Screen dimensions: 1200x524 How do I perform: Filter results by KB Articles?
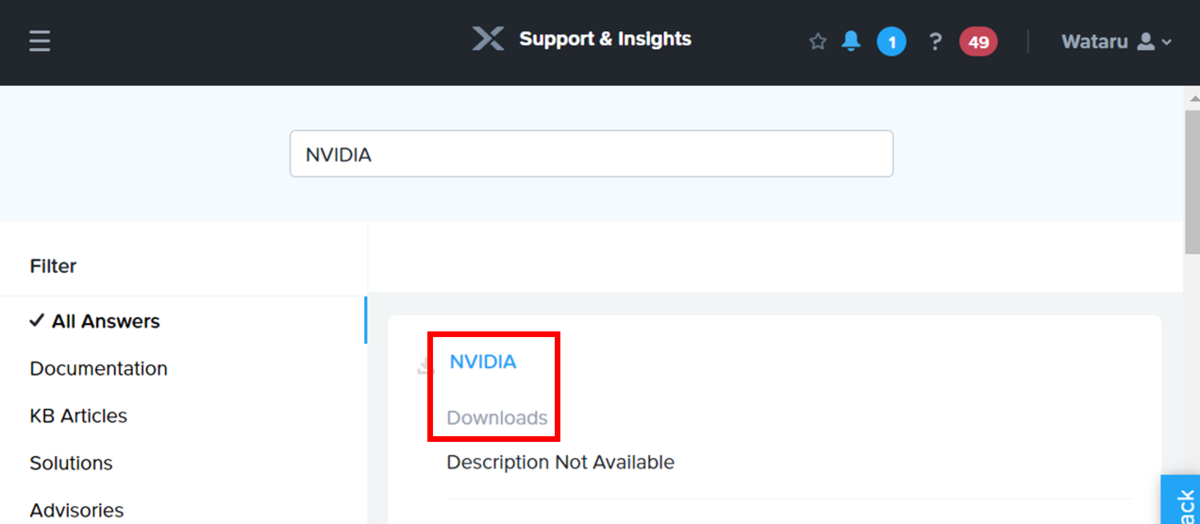79,415
